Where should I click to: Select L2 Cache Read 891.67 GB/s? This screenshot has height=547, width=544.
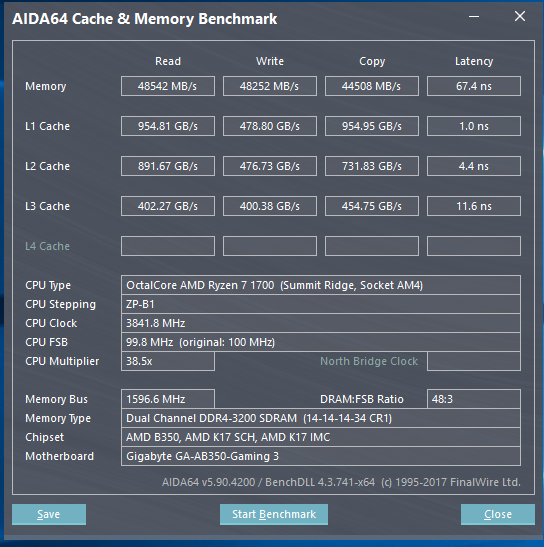(x=168, y=166)
